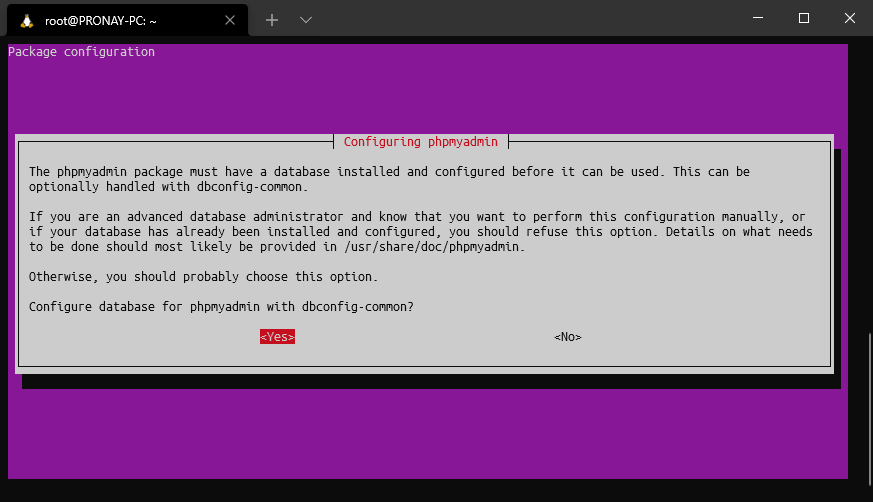This screenshot has width=873, height=502.
Task: Choose <No> to refuse dbconfig-common
Action: (x=568, y=337)
